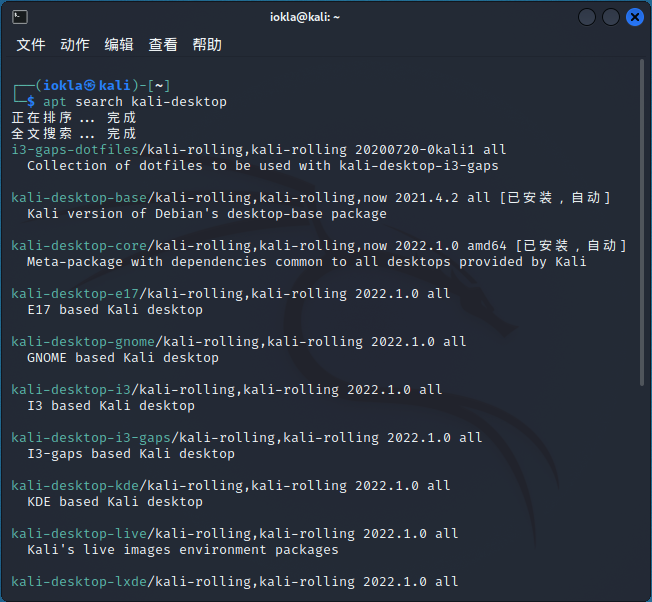Open the 文件 menu
This screenshot has height=602, width=652.
31,44
